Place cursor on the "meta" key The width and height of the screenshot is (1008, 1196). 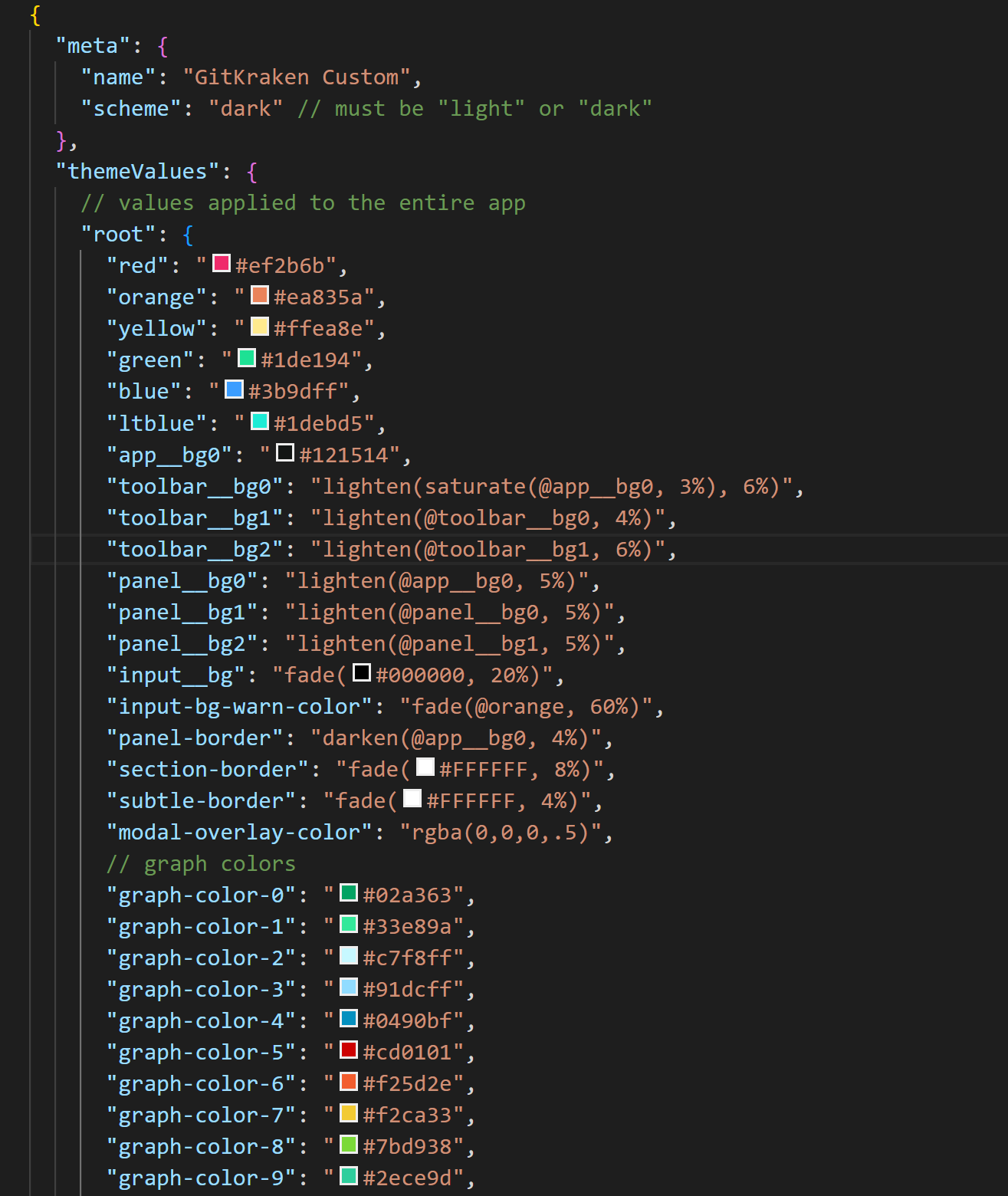coord(93,46)
